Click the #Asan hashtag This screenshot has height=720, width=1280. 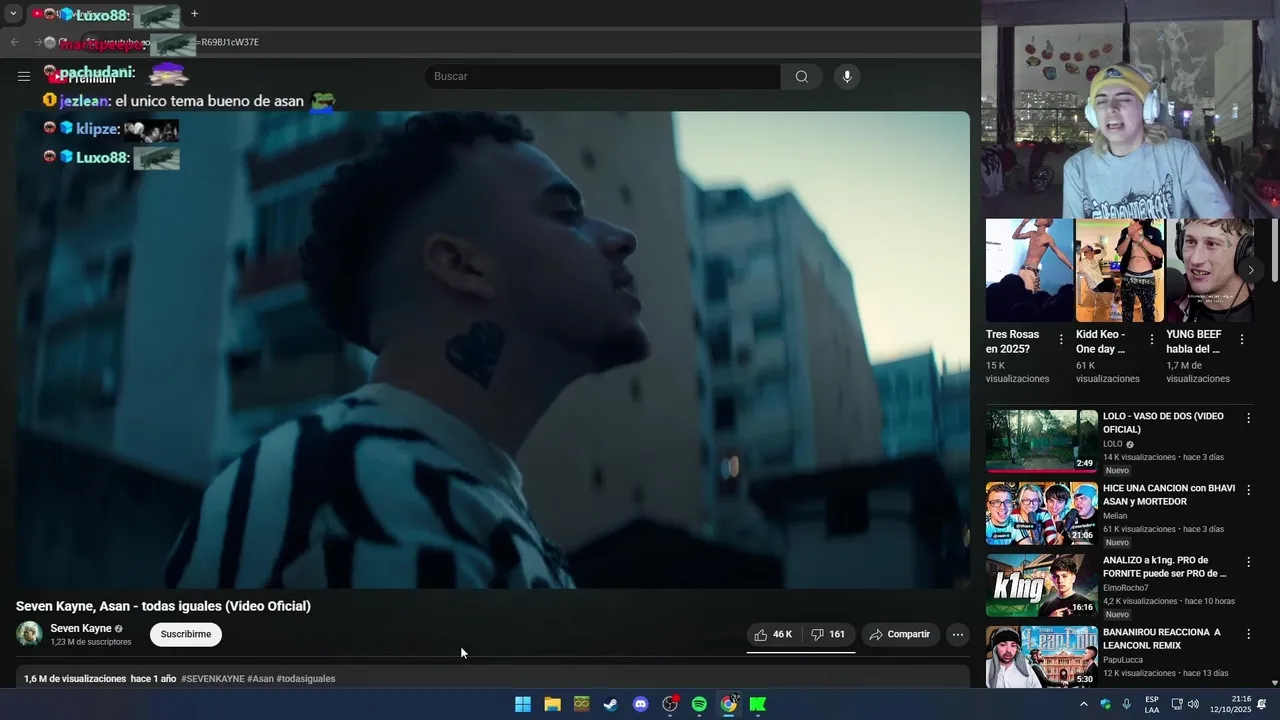click(x=260, y=679)
